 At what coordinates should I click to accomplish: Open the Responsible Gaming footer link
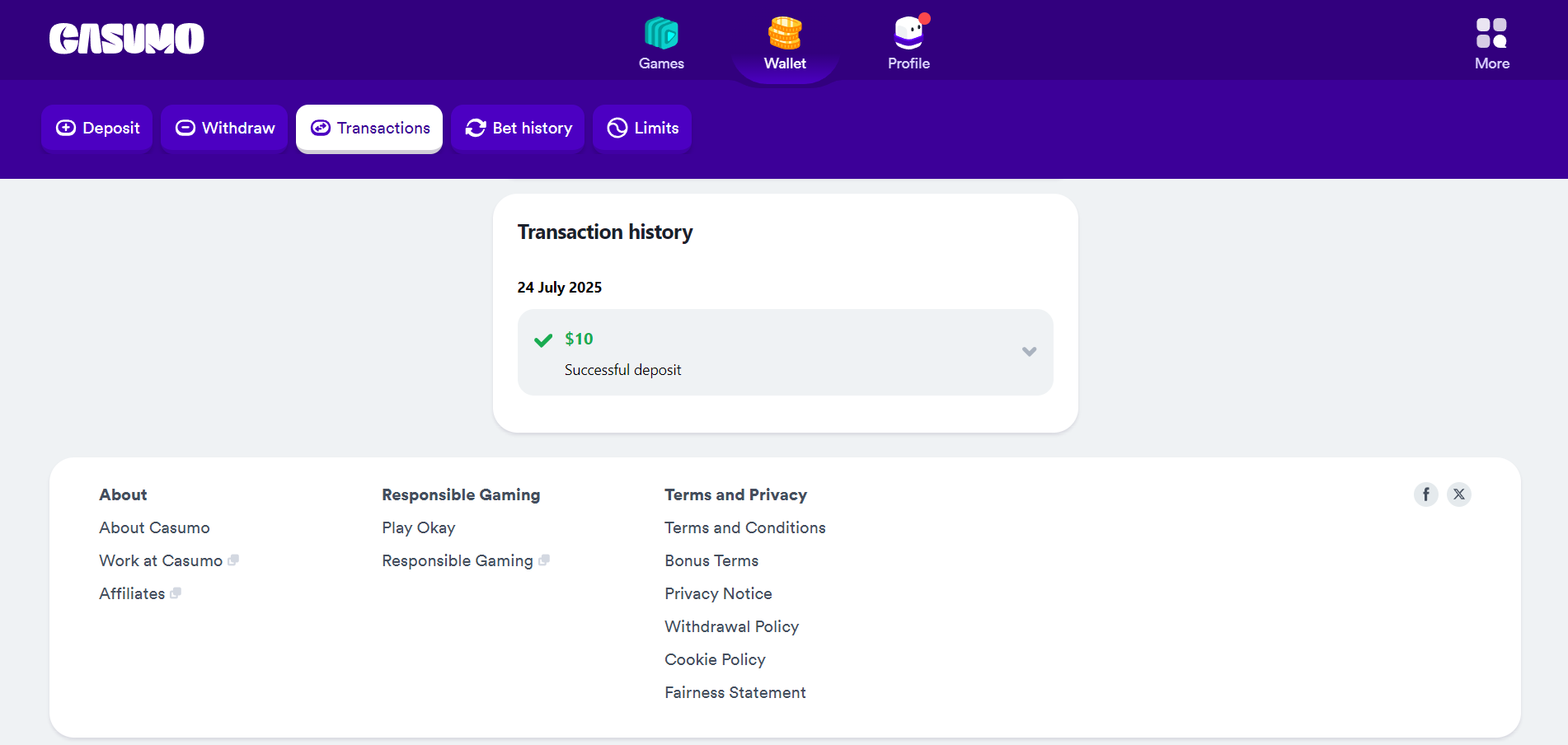[x=458, y=560]
